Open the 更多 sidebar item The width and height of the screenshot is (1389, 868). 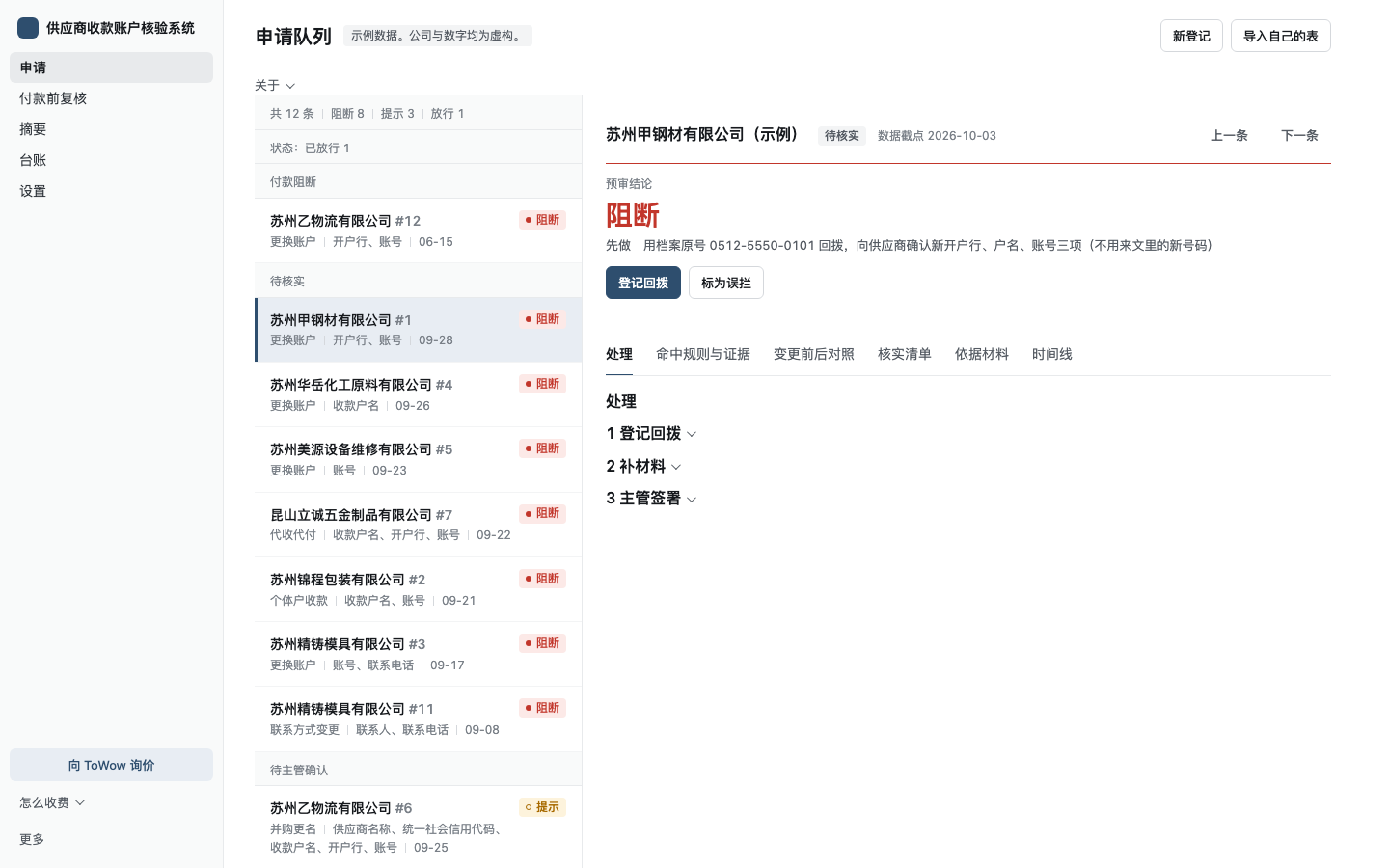click(x=32, y=839)
